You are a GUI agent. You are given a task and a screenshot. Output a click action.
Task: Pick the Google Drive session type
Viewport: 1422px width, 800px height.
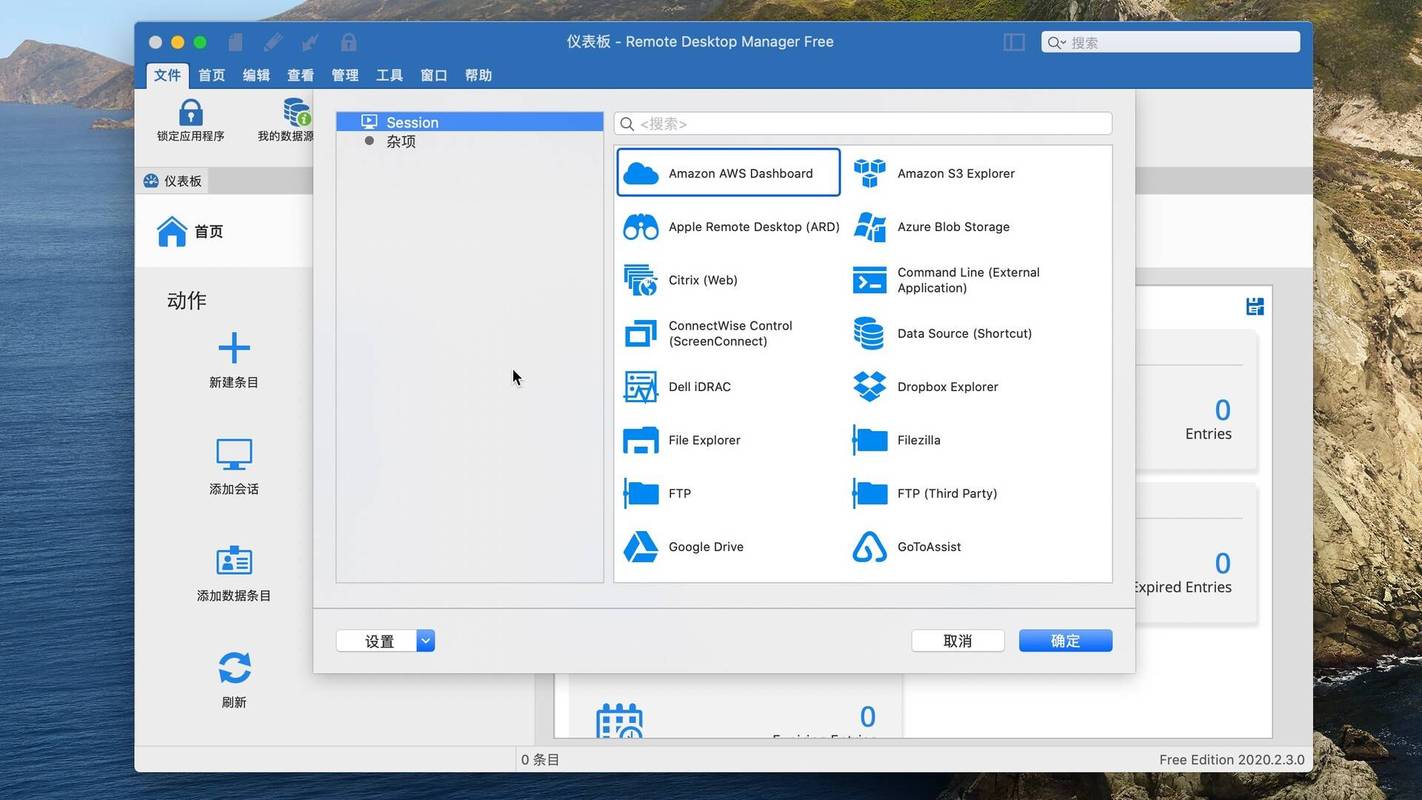(706, 547)
